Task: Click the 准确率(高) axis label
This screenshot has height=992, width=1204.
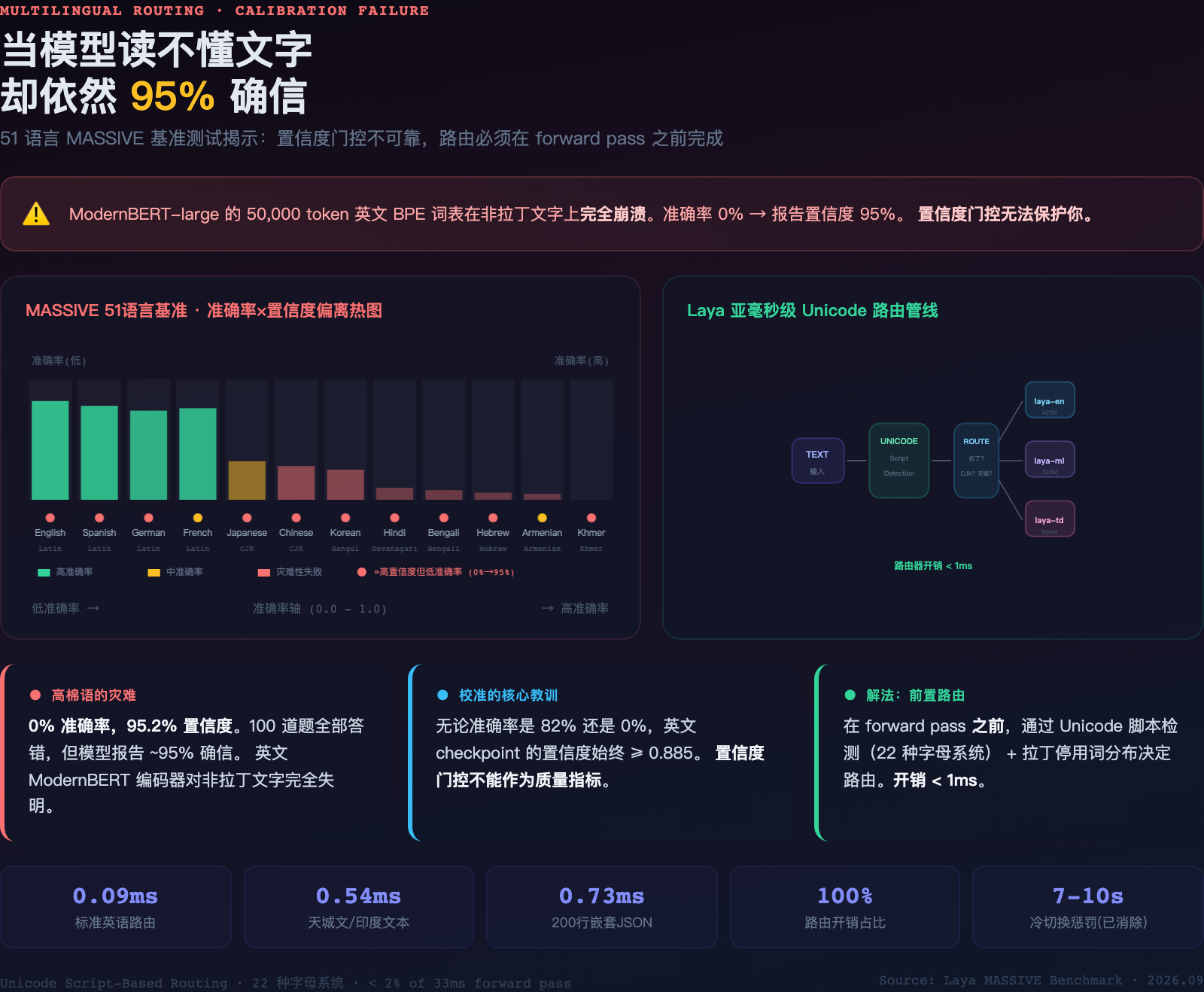Action: click(x=582, y=361)
